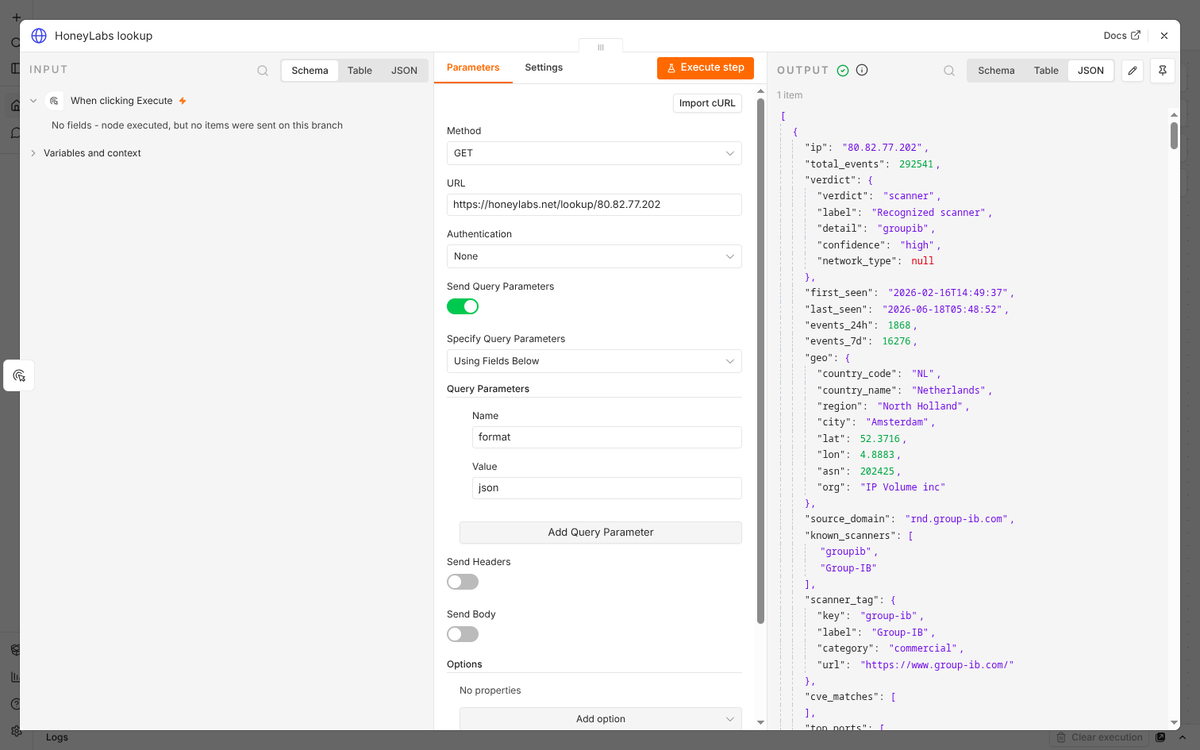This screenshot has height=750, width=1200.
Task: Open the Add option dropdown
Action: coord(600,719)
